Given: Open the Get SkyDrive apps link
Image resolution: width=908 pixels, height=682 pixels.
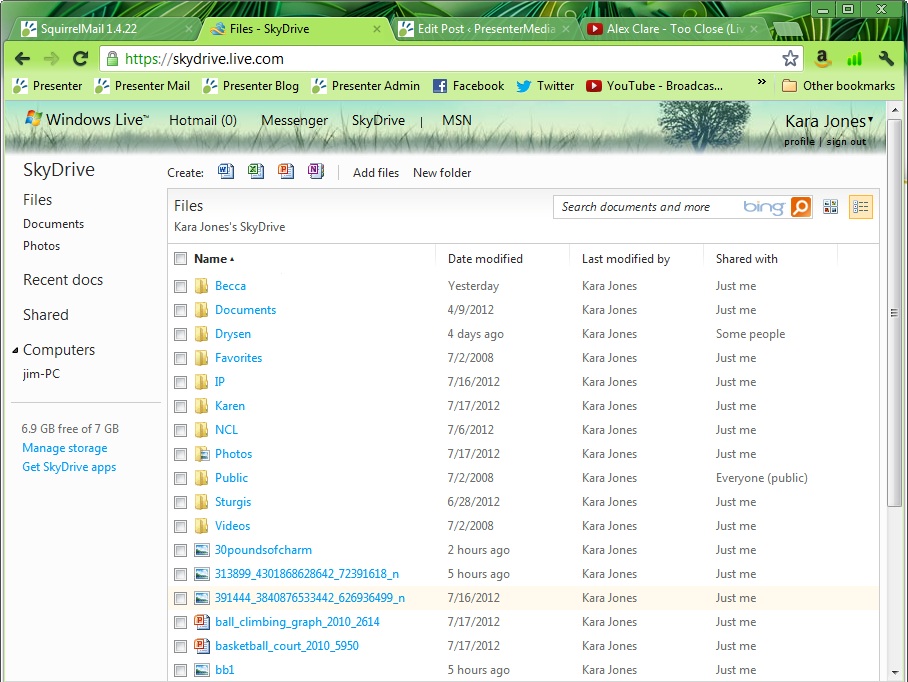Looking at the screenshot, I should pyautogui.click(x=69, y=467).
